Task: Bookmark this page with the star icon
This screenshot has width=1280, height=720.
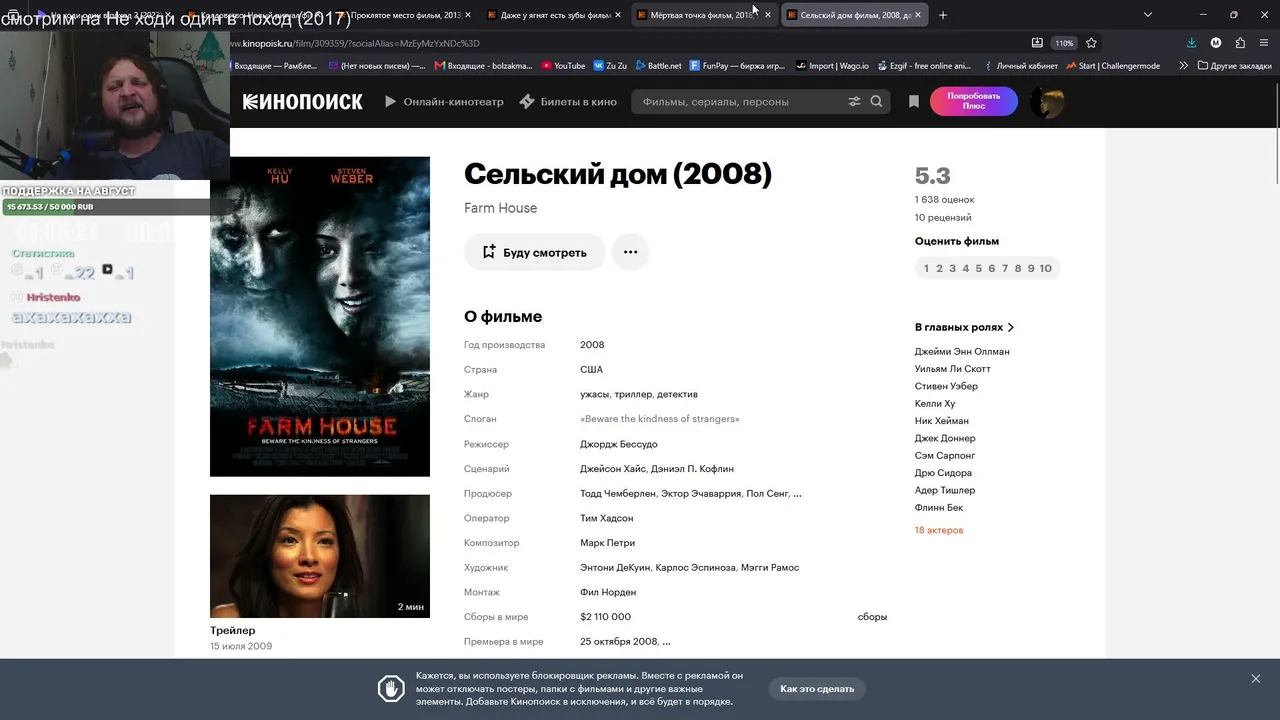Action: coord(1091,43)
